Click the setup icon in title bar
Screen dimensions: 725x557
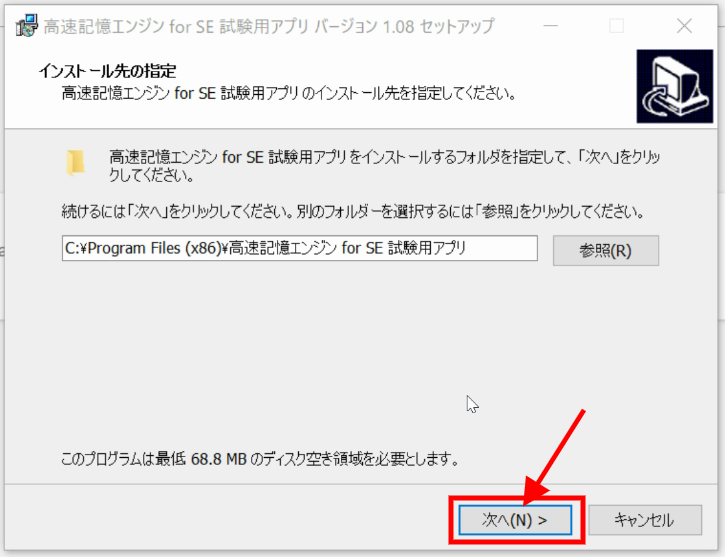tap(26, 26)
